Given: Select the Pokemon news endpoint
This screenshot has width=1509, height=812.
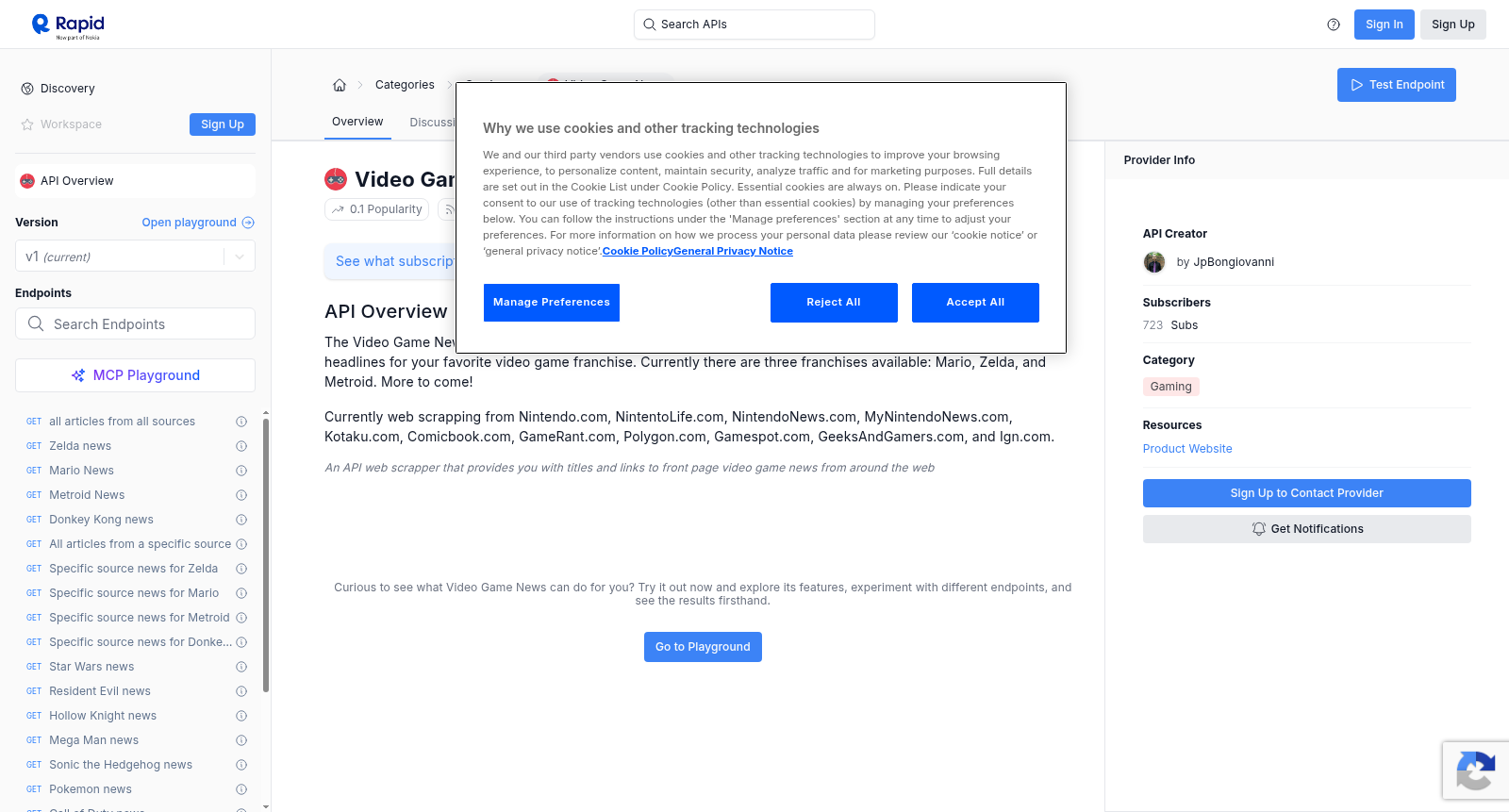Looking at the screenshot, I should (x=91, y=789).
